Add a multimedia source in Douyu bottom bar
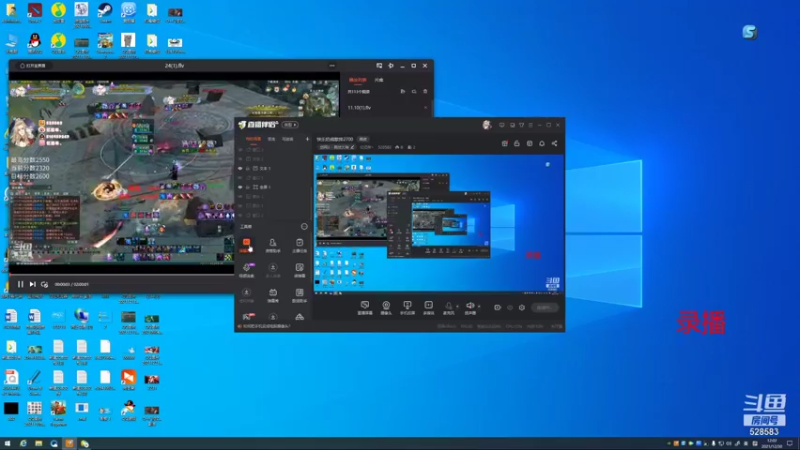Image resolution: width=800 pixels, height=450 pixels. point(429,307)
